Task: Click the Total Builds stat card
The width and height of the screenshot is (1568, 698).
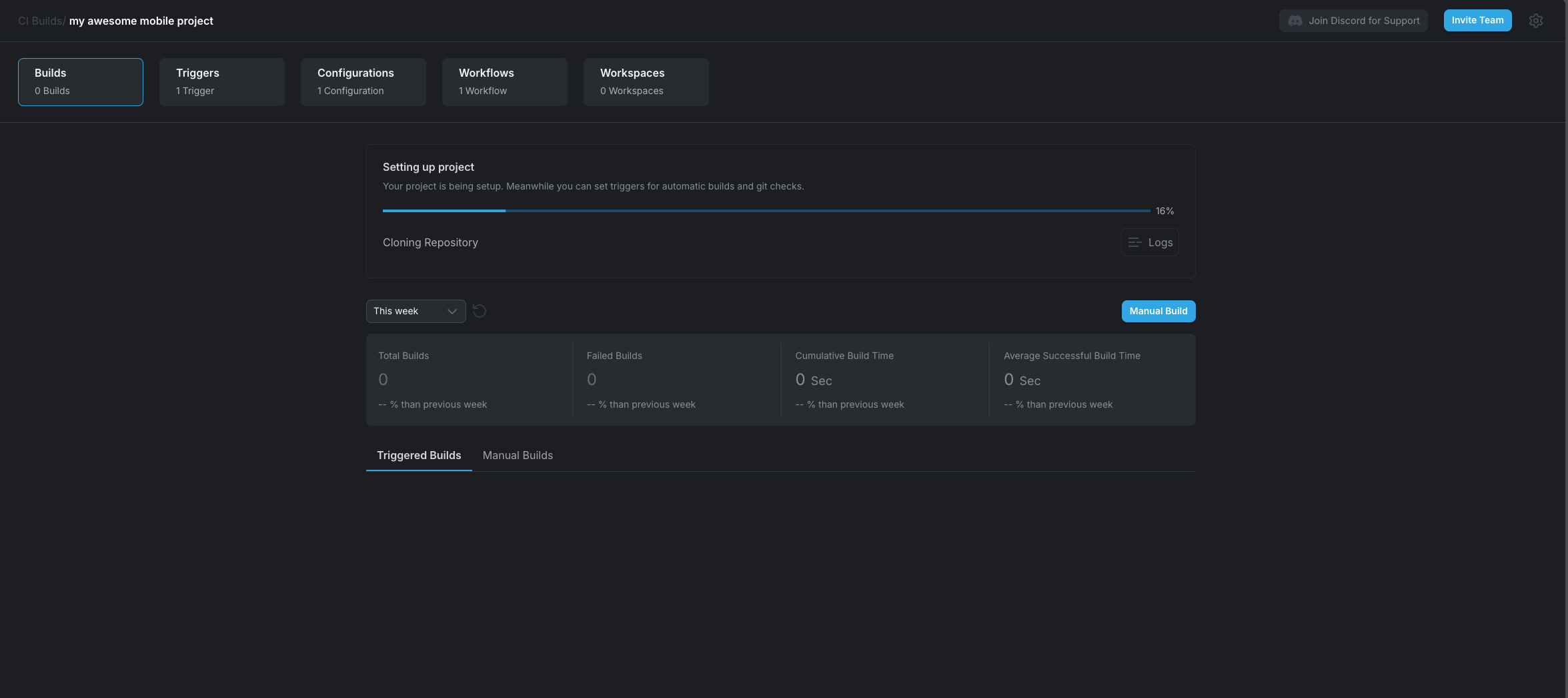Action: click(x=470, y=379)
